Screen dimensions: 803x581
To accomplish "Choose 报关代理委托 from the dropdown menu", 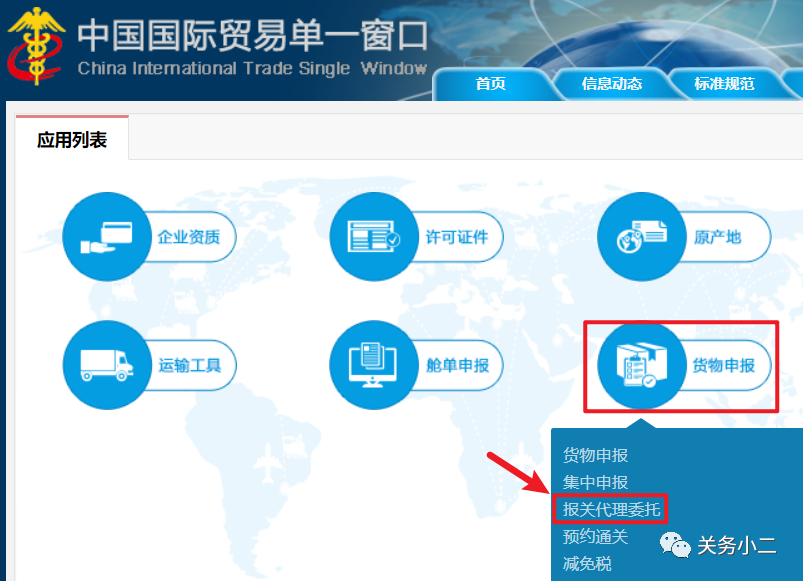I will (610, 508).
